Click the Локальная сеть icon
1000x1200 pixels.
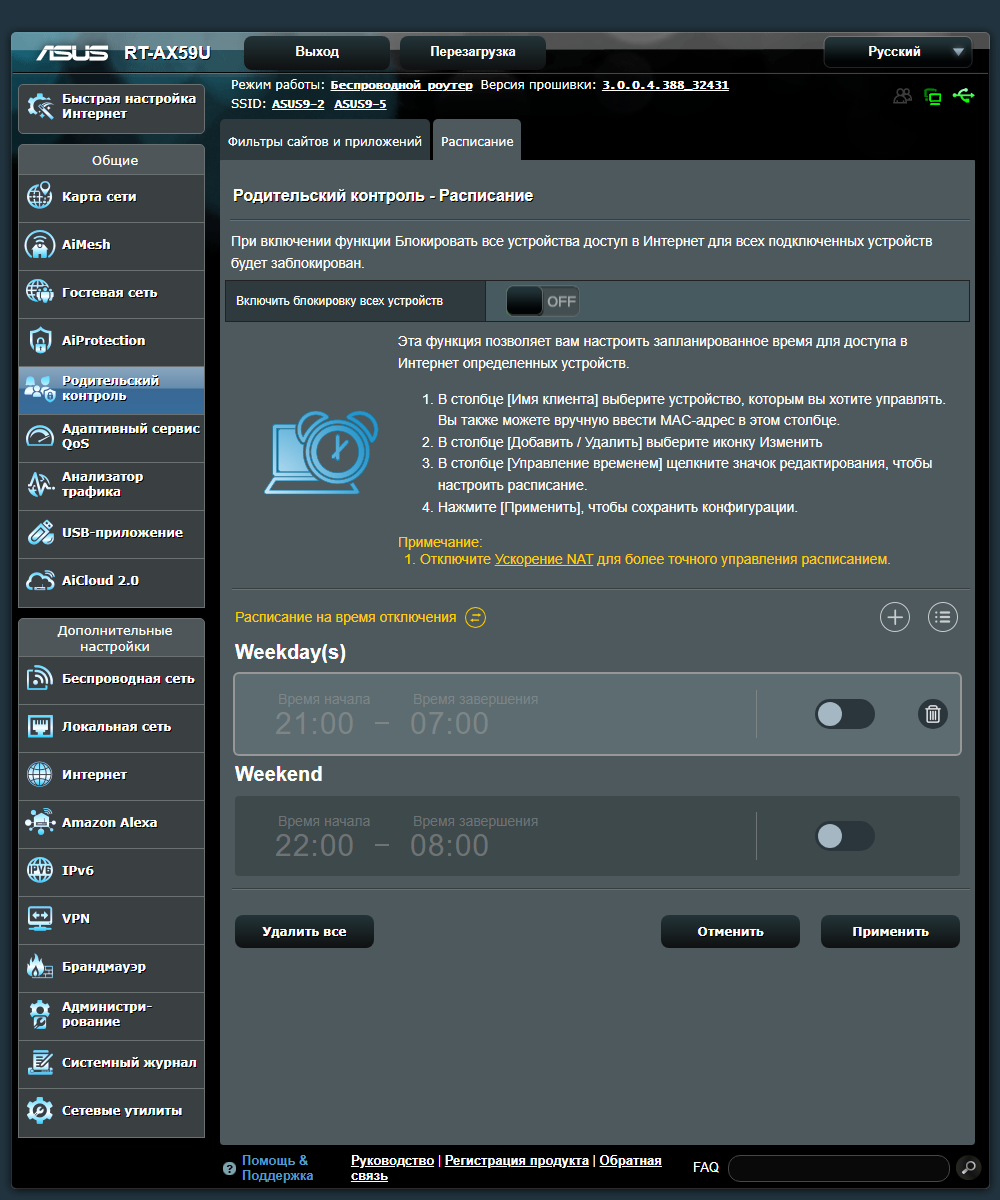point(40,726)
